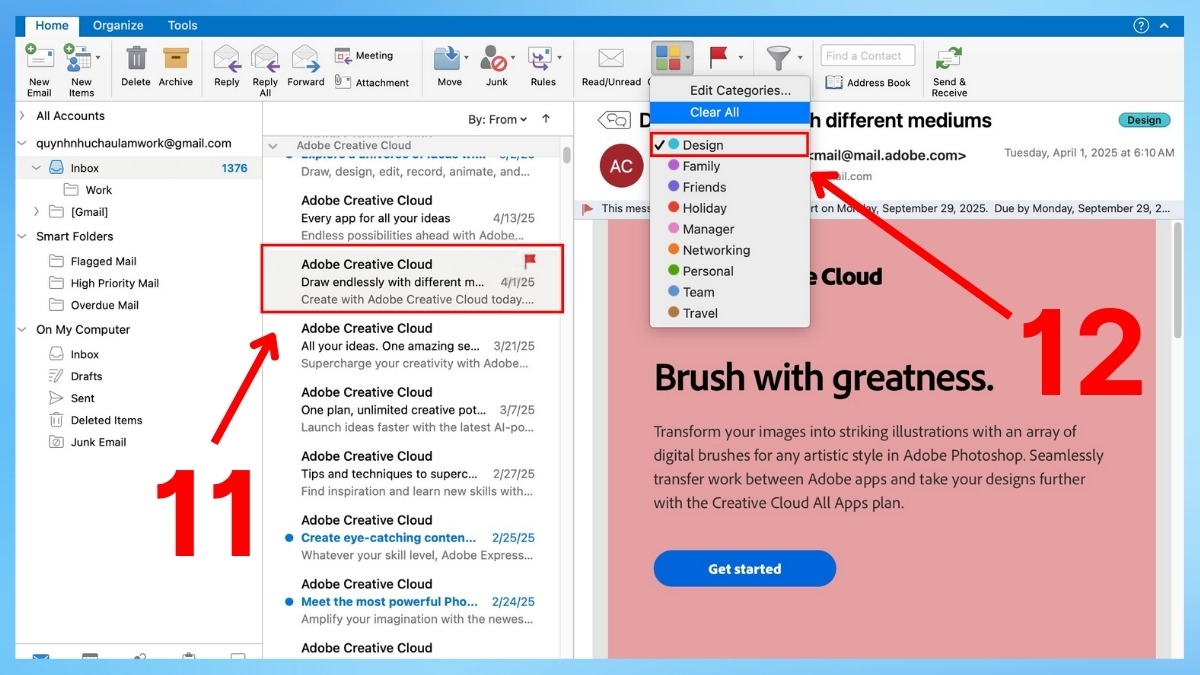Select the Holiday category

click(730, 208)
